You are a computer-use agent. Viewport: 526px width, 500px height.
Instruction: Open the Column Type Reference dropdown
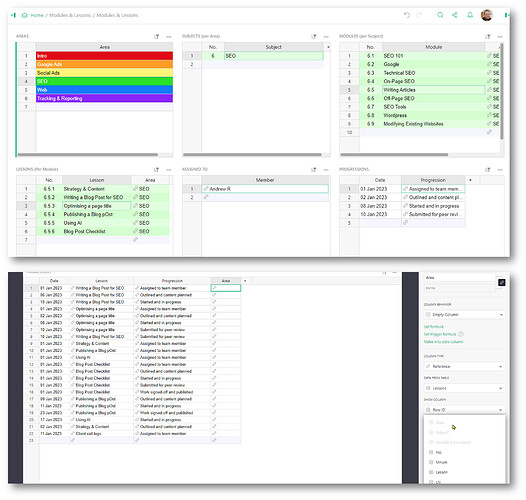tap(464, 366)
